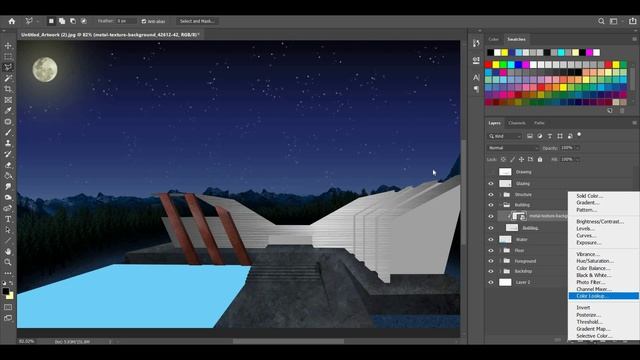The width and height of the screenshot is (640, 360).
Task: Select the Frame tool
Action: 8,100
